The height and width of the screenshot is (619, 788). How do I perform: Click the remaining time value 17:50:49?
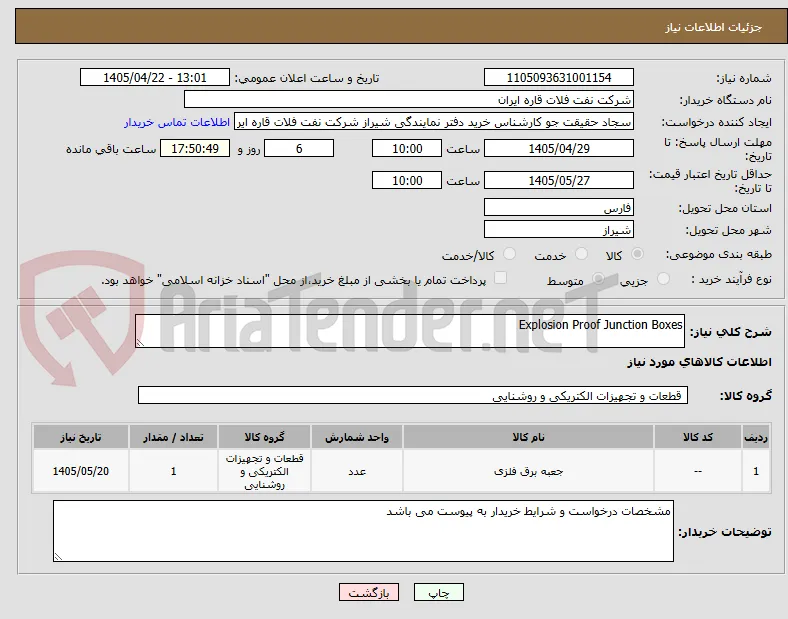[195, 148]
